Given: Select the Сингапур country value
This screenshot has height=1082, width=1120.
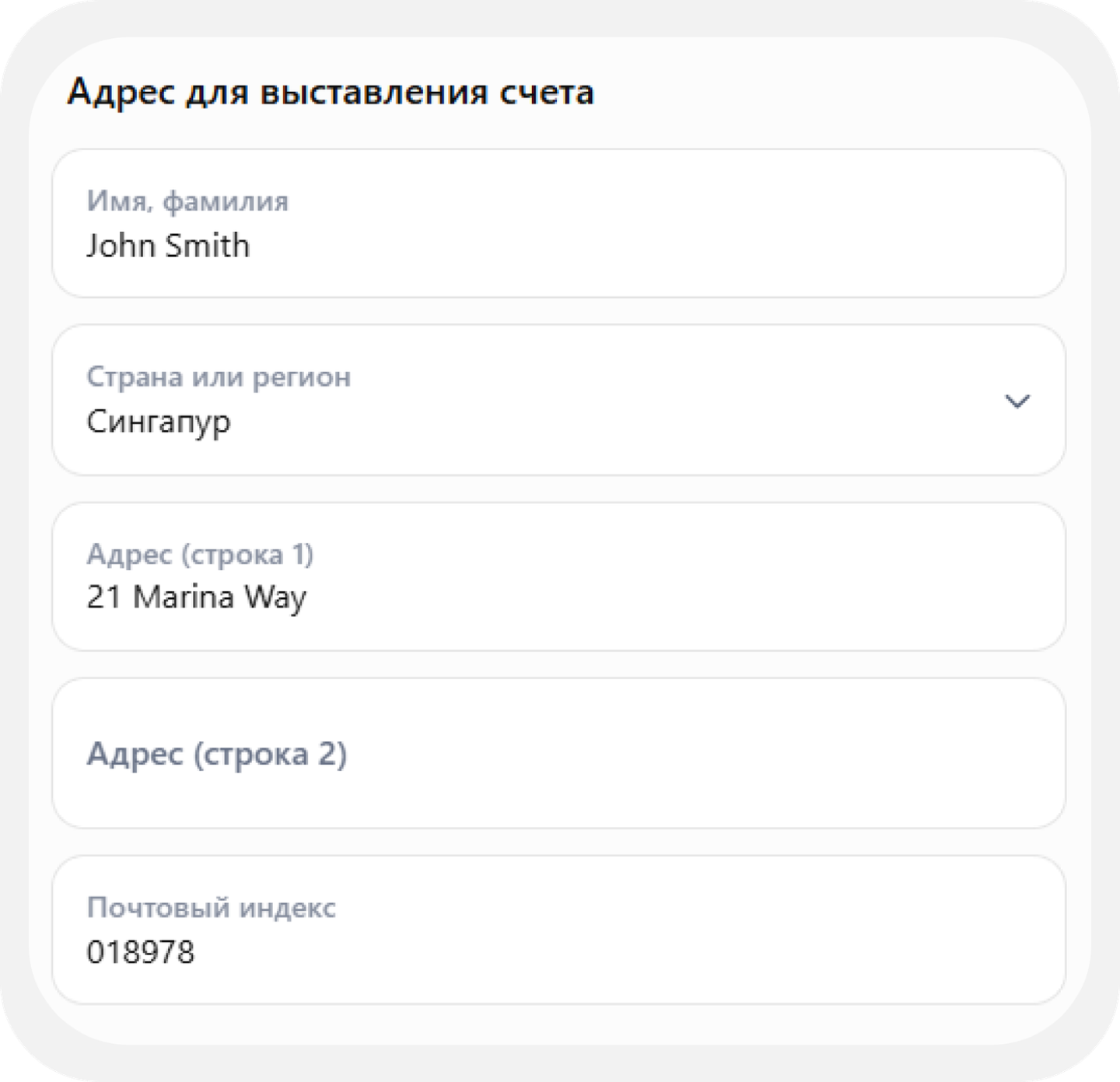Looking at the screenshot, I should click(x=159, y=422).
